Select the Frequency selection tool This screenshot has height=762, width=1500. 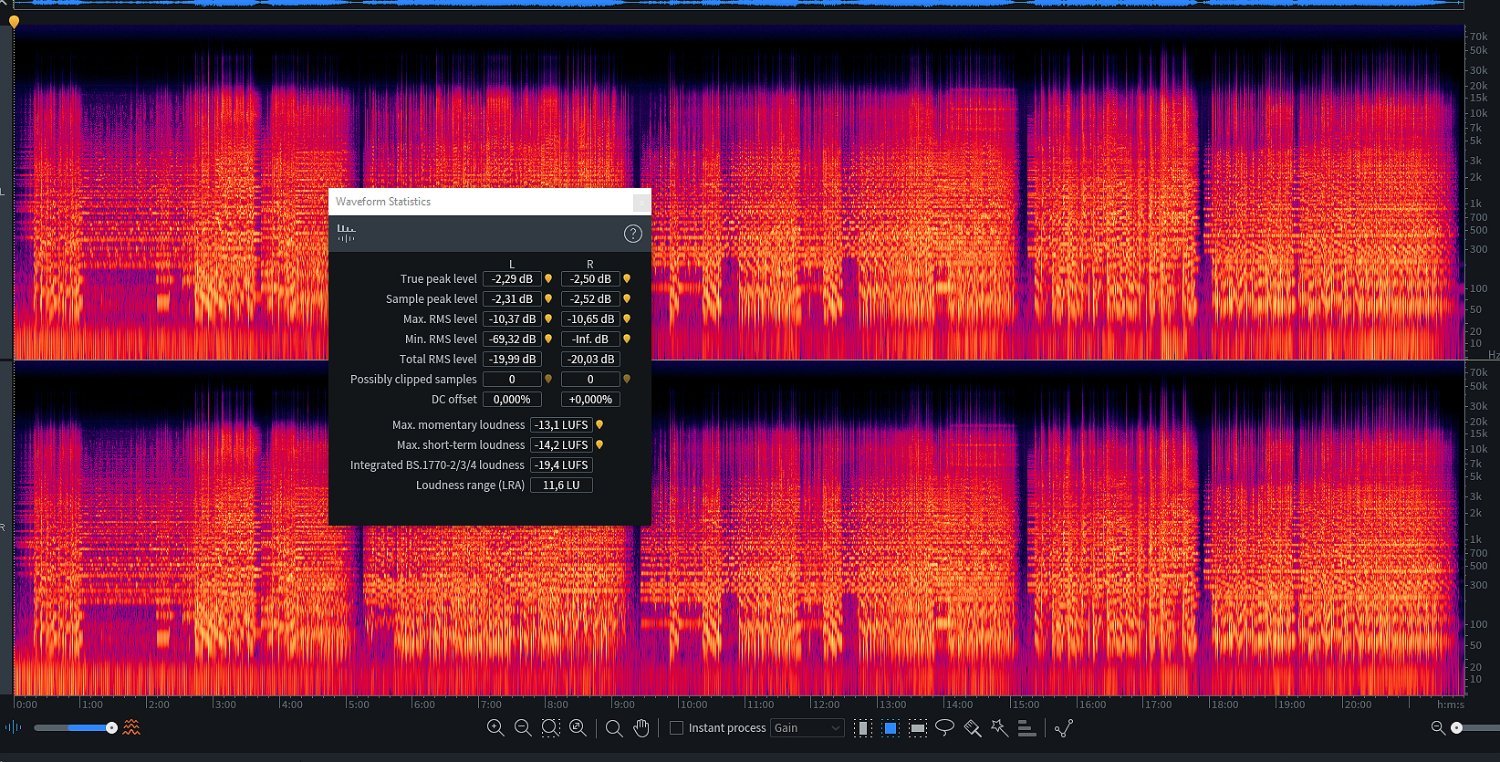(917, 728)
